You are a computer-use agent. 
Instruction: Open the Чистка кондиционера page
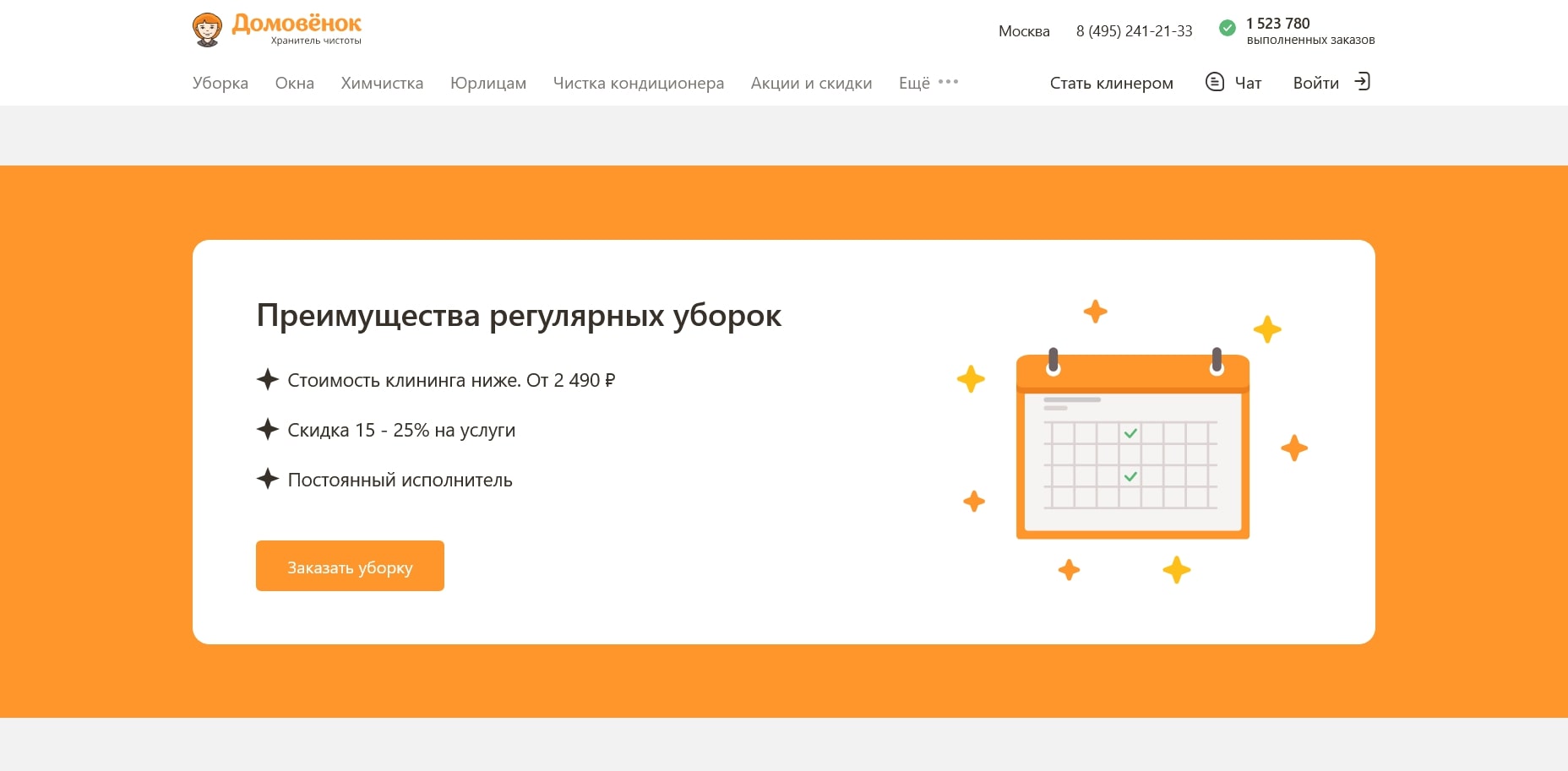coord(639,83)
